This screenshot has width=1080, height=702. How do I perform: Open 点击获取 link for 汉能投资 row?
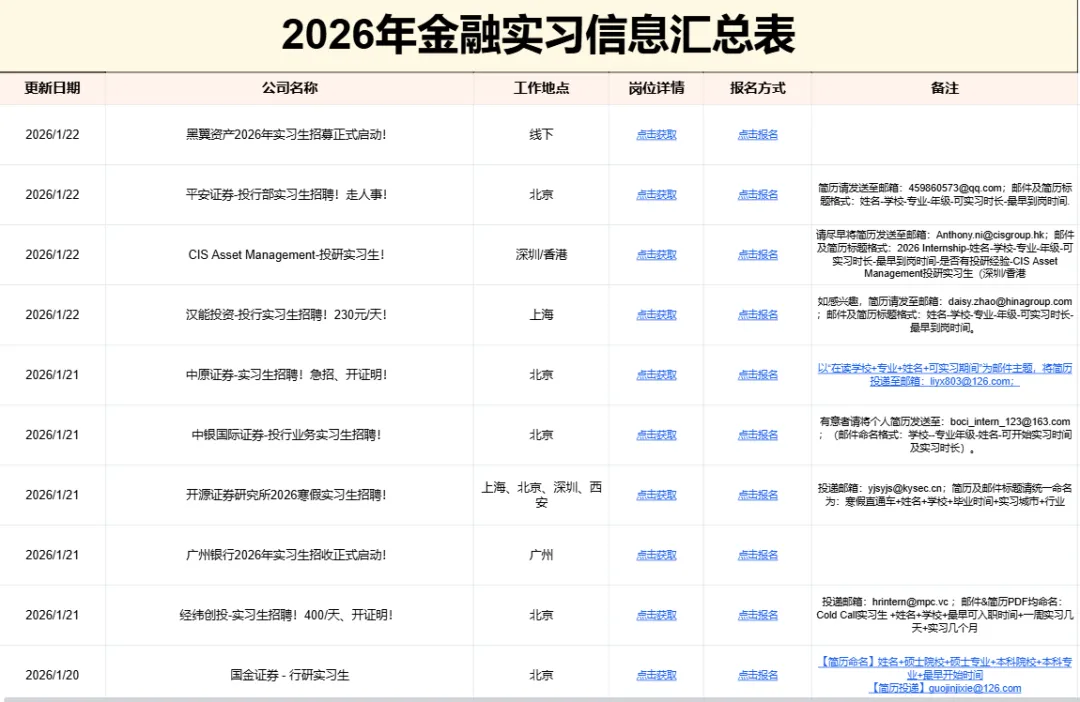coord(656,315)
